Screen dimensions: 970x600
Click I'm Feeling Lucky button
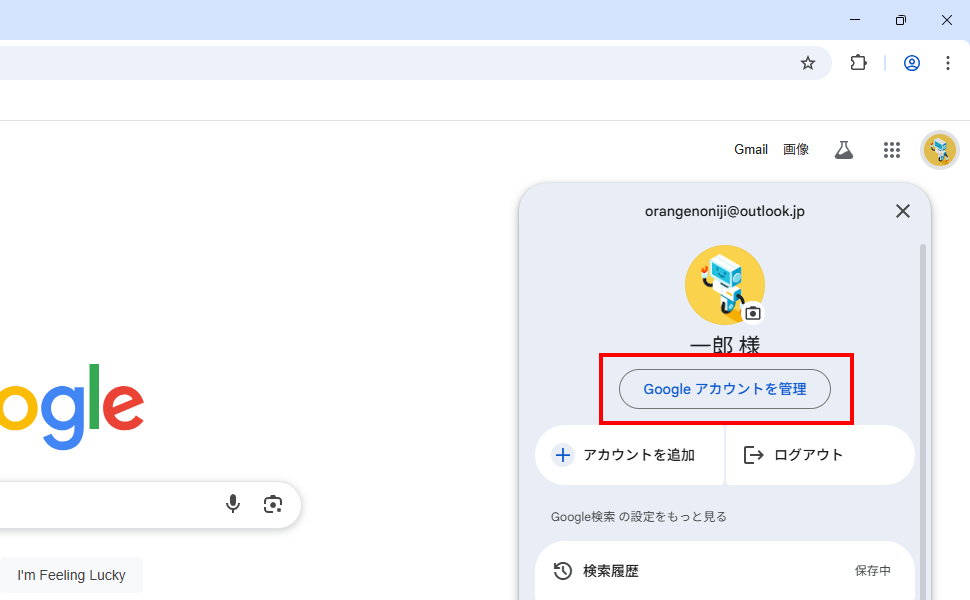pos(71,575)
